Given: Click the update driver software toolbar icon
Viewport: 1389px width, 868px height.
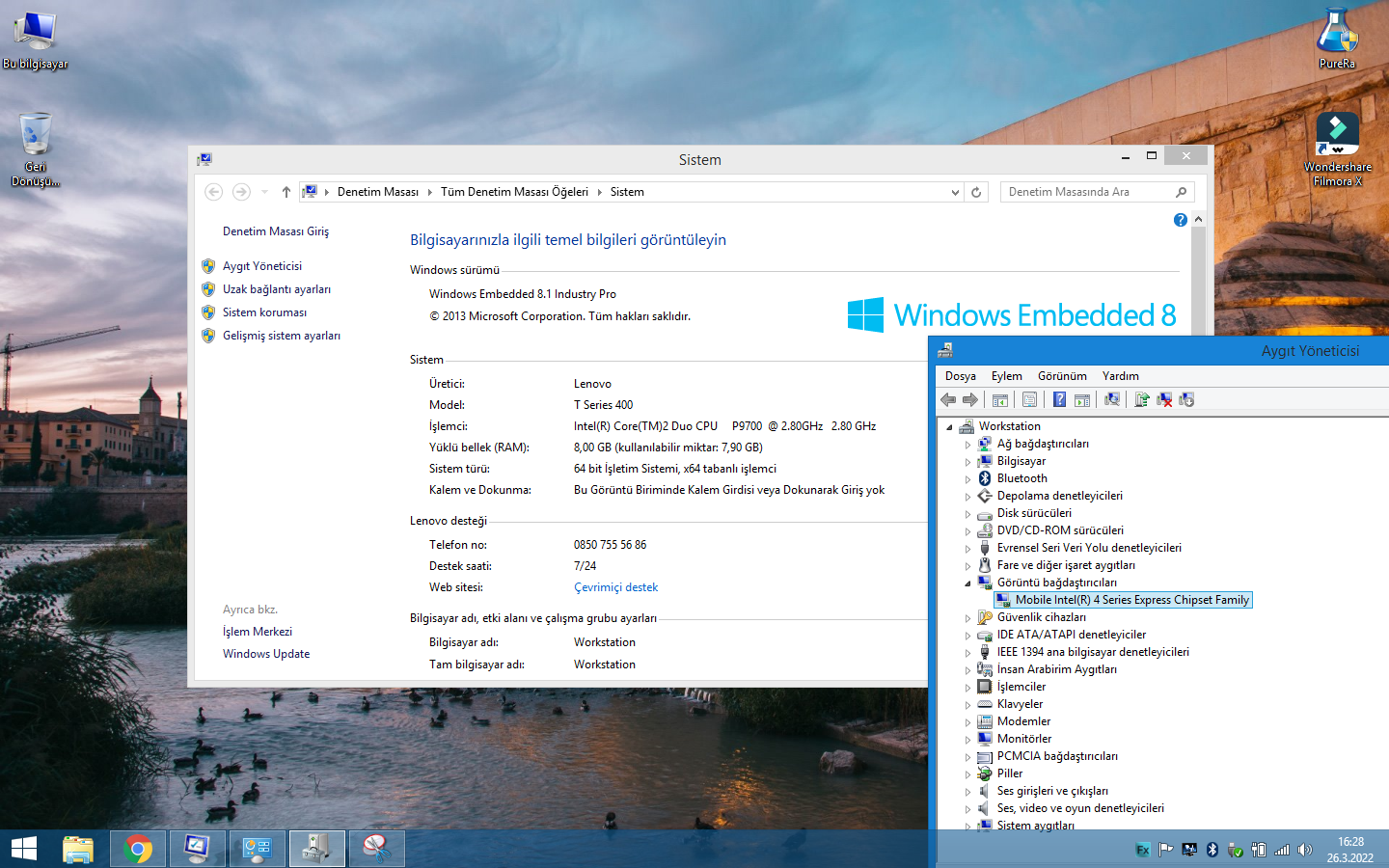Looking at the screenshot, I should coord(1142,399).
